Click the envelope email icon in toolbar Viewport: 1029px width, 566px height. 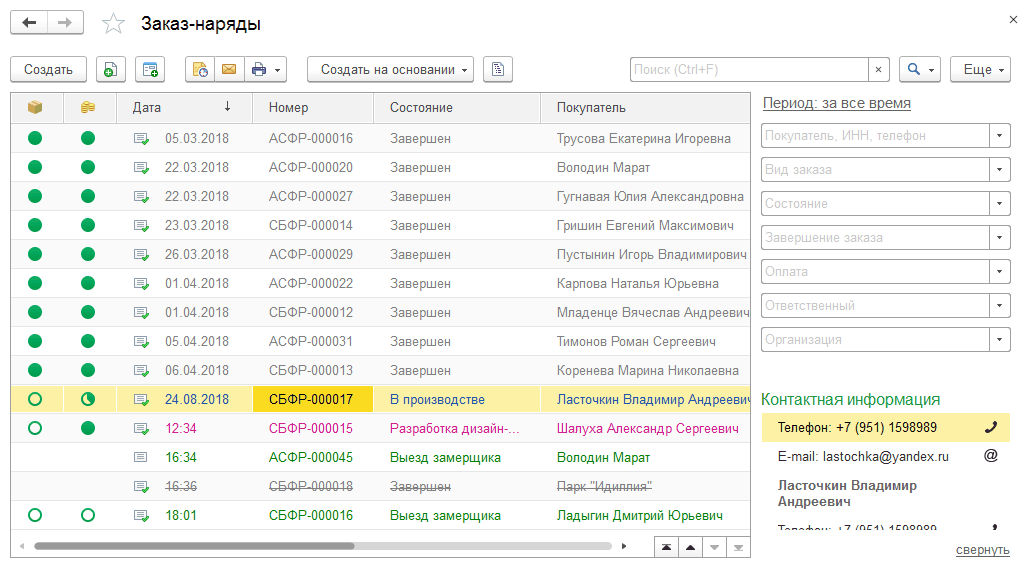pos(228,69)
